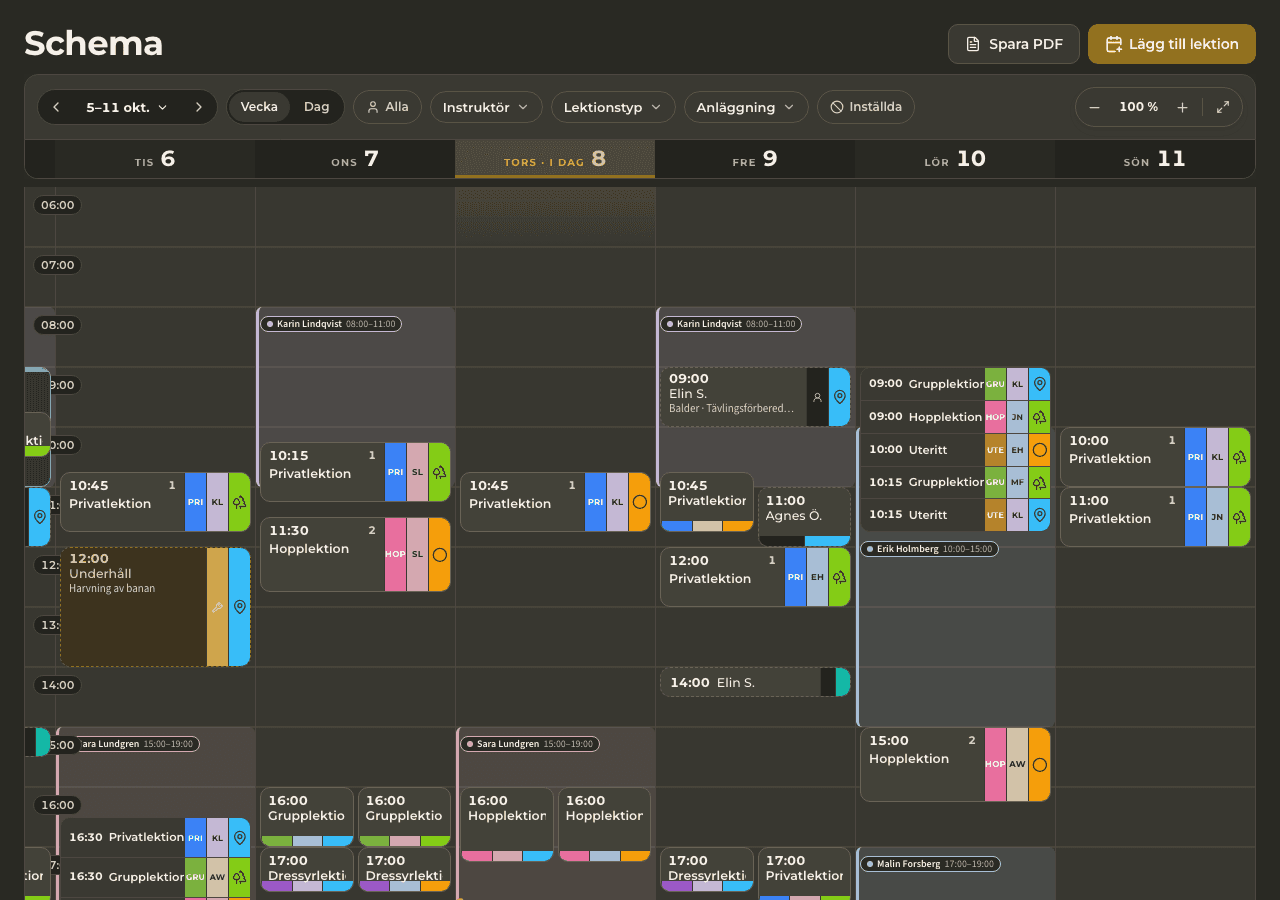Select the Fre 9 day header

[x=755, y=159]
